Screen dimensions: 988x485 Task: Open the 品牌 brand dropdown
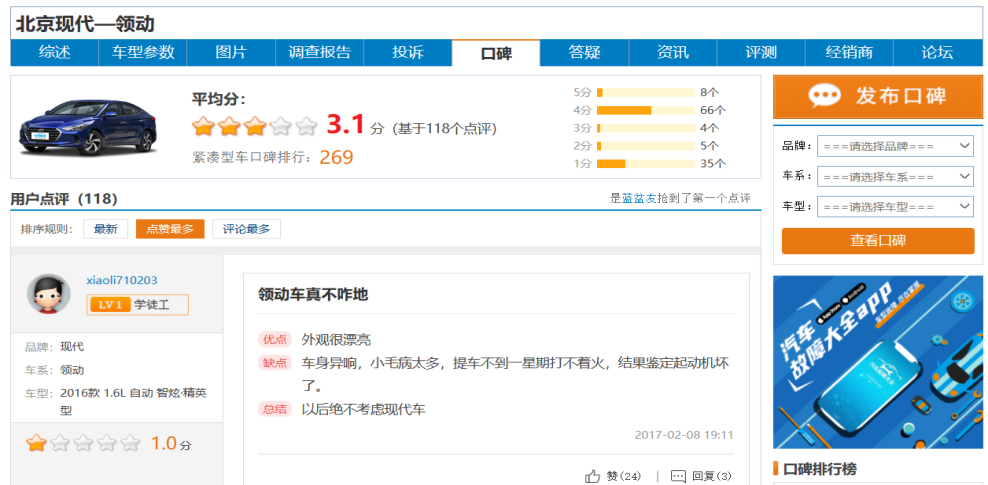pyautogui.click(x=895, y=146)
